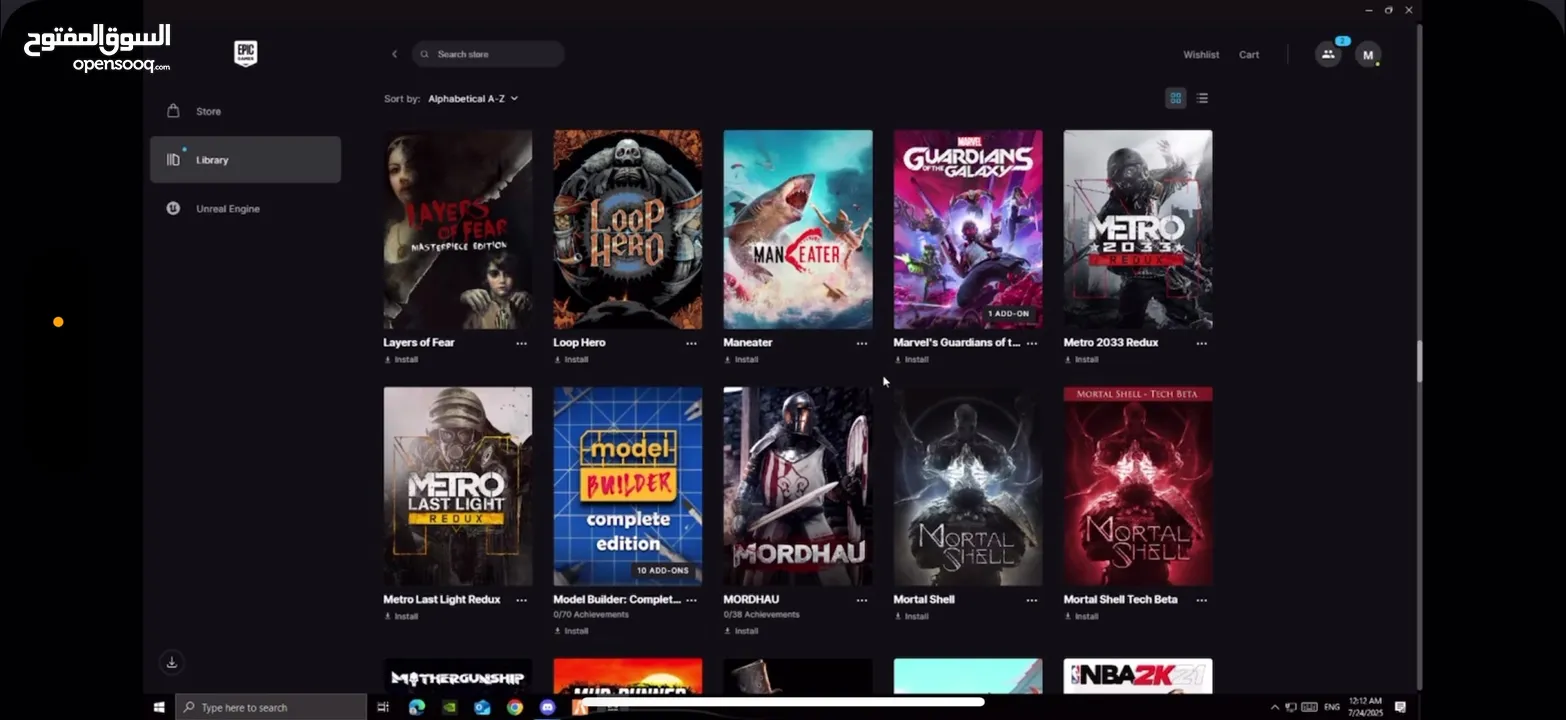
Task: Open three-dot menu for Metro Last Light Redux
Action: [x=521, y=600]
